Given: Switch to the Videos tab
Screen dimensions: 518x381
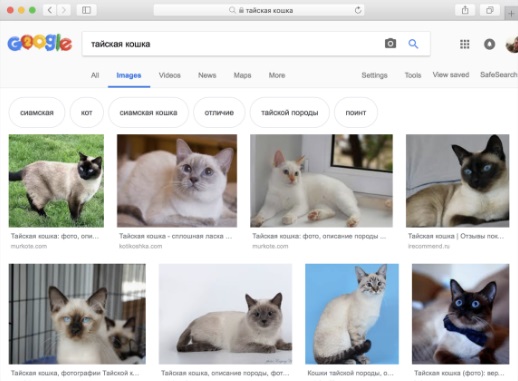Looking at the screenshot, I should pos(170,75).
